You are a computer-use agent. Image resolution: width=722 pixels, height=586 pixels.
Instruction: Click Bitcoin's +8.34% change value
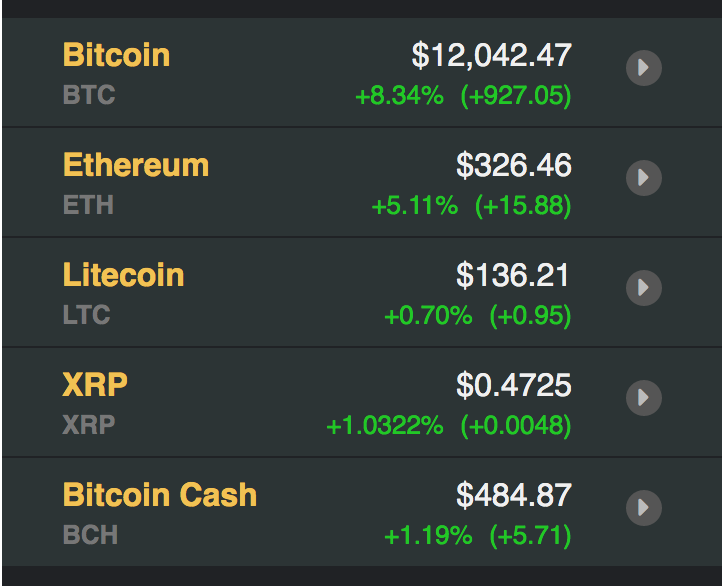click(399, 97)
